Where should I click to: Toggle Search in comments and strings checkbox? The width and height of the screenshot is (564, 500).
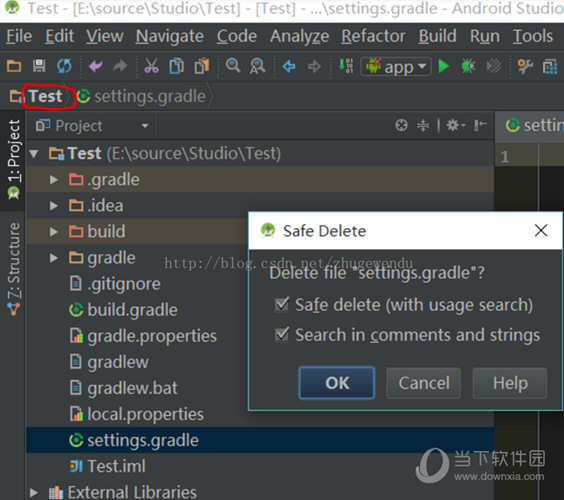point(281,335)
